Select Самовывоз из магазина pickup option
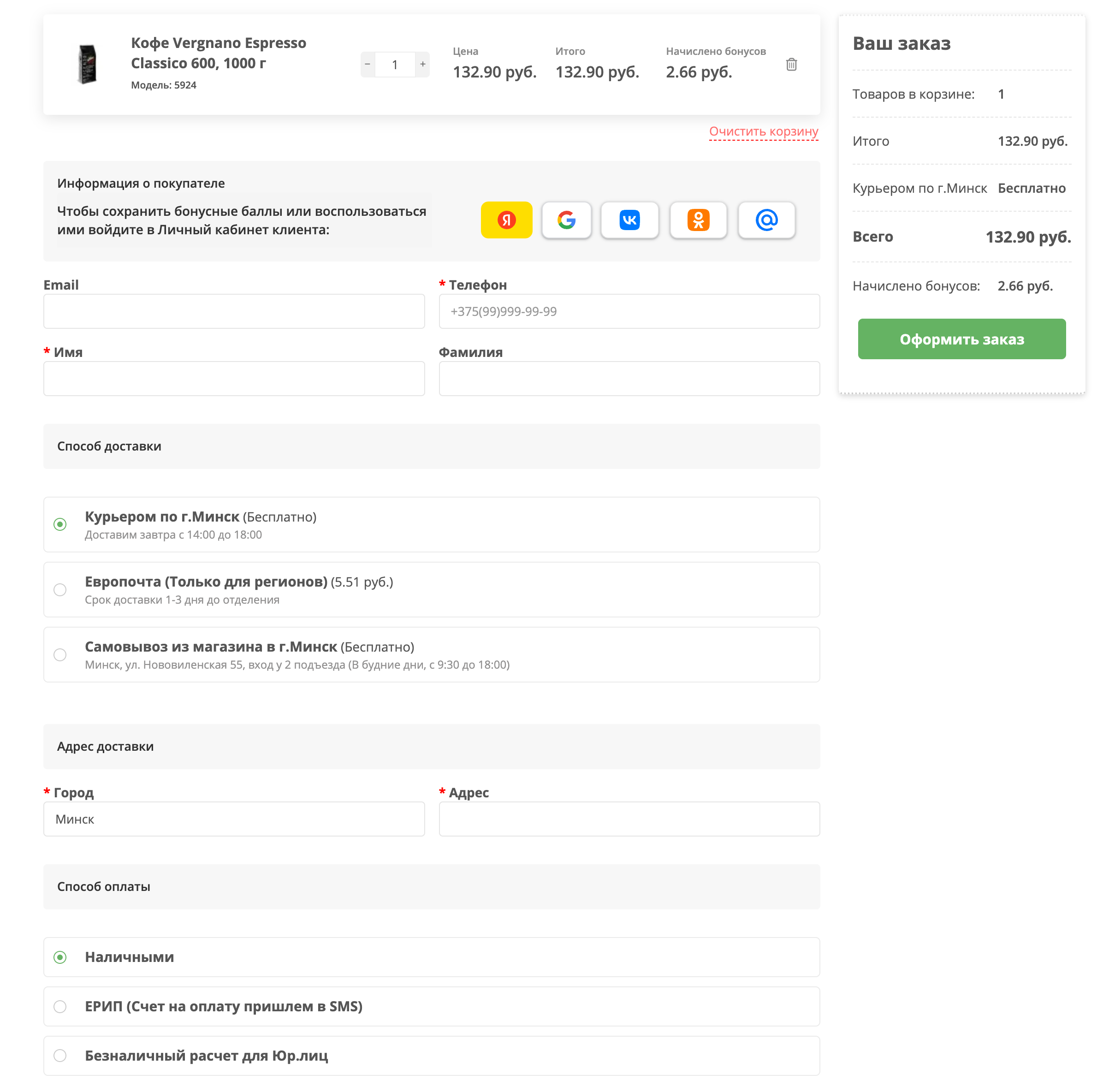 [60, 654]
